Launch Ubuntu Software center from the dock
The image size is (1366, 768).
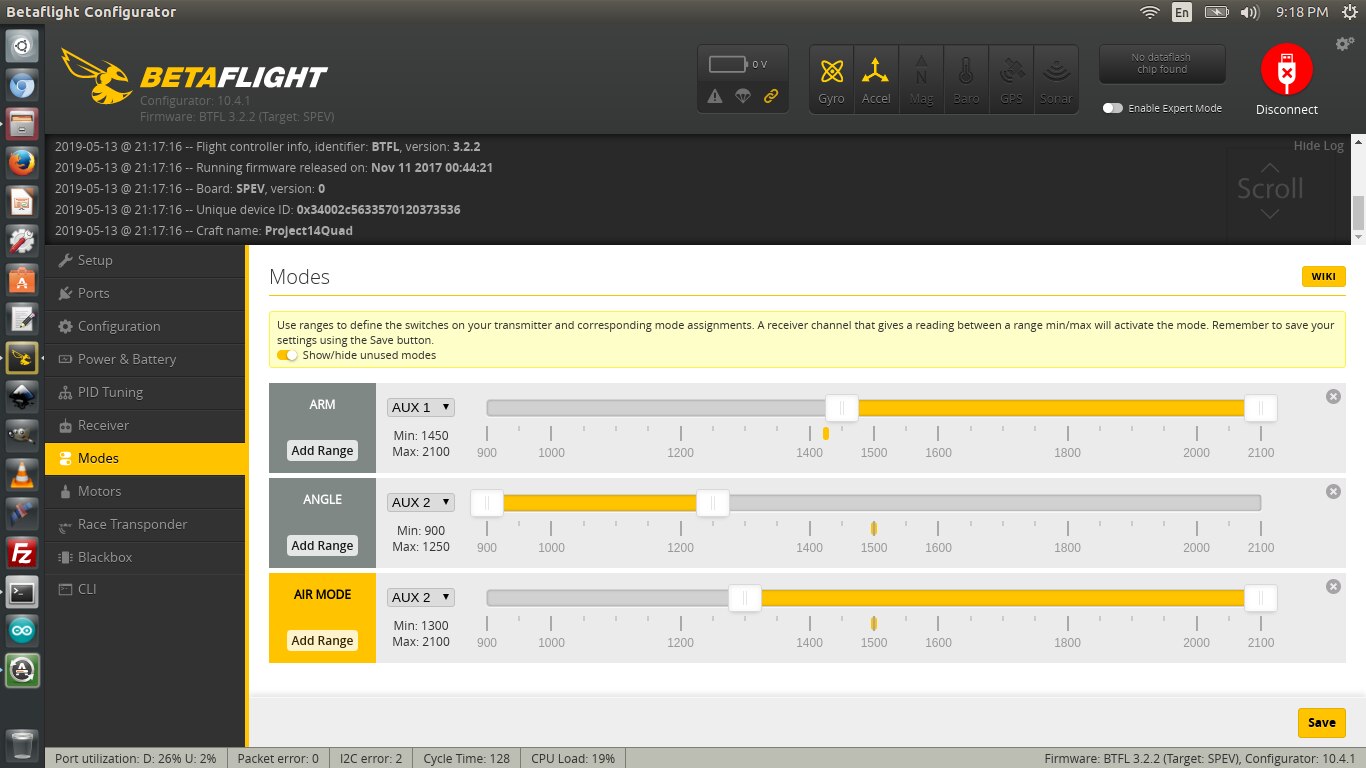click(22, 279)
